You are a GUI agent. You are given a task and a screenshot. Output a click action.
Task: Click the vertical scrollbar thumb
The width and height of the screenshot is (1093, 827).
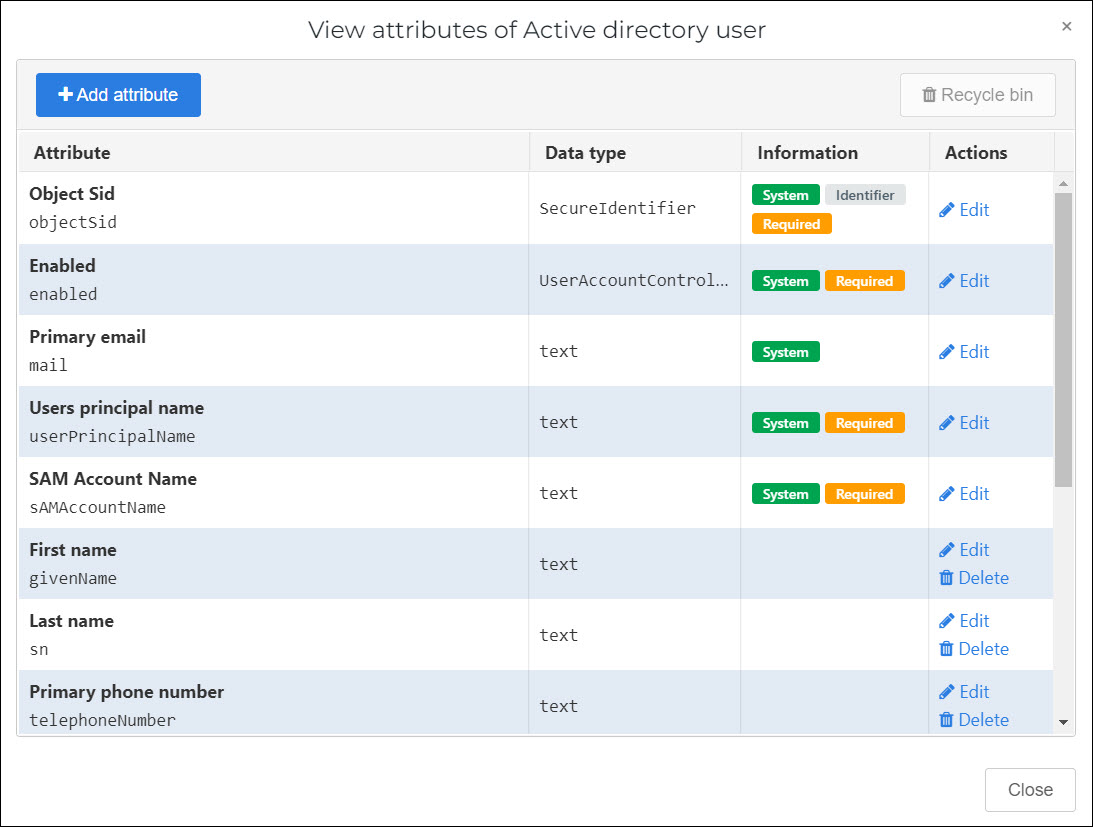tap(1063, 340)
